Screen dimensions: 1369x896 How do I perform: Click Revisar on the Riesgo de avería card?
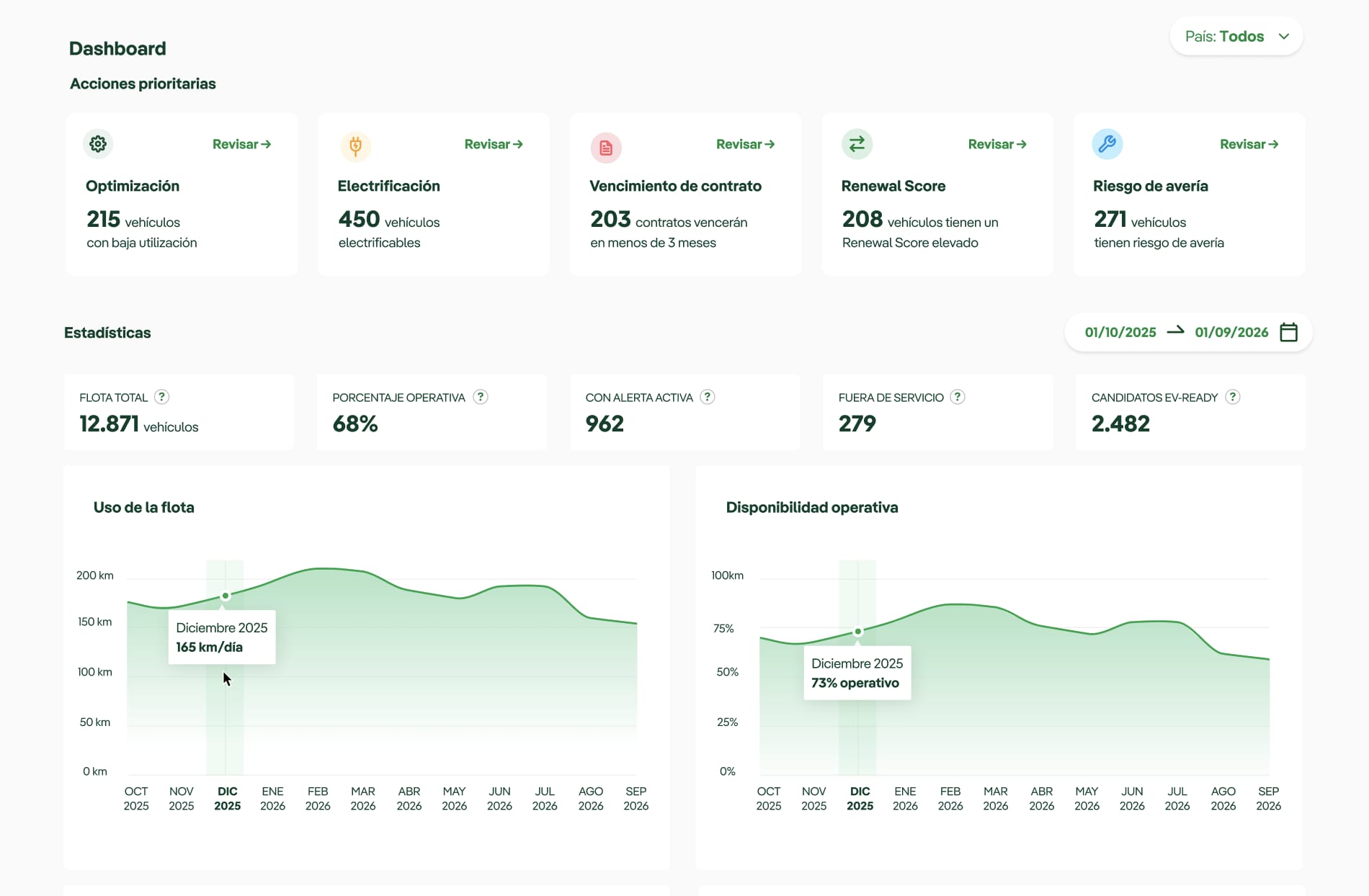click(1249, 144)
